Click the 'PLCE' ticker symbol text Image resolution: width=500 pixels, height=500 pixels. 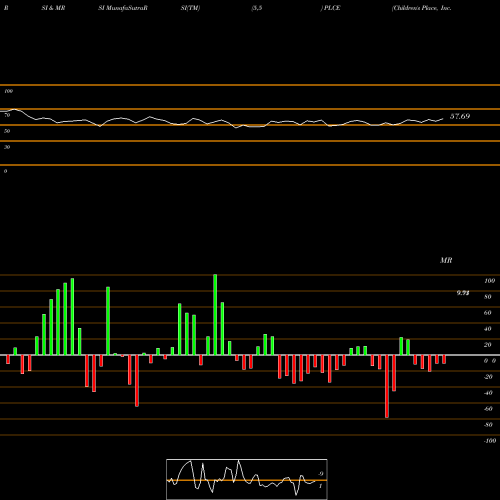[332, 8]
